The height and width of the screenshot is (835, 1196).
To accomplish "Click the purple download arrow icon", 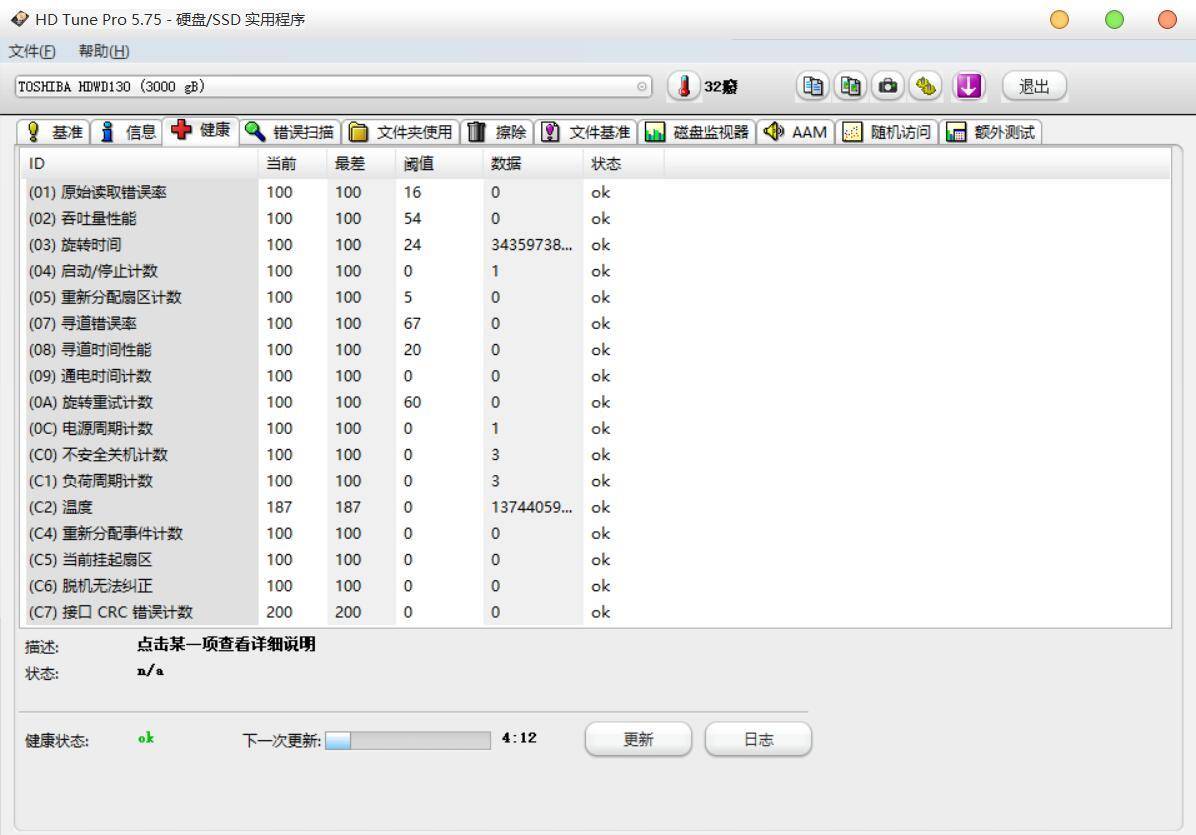I will coord(969,86).
